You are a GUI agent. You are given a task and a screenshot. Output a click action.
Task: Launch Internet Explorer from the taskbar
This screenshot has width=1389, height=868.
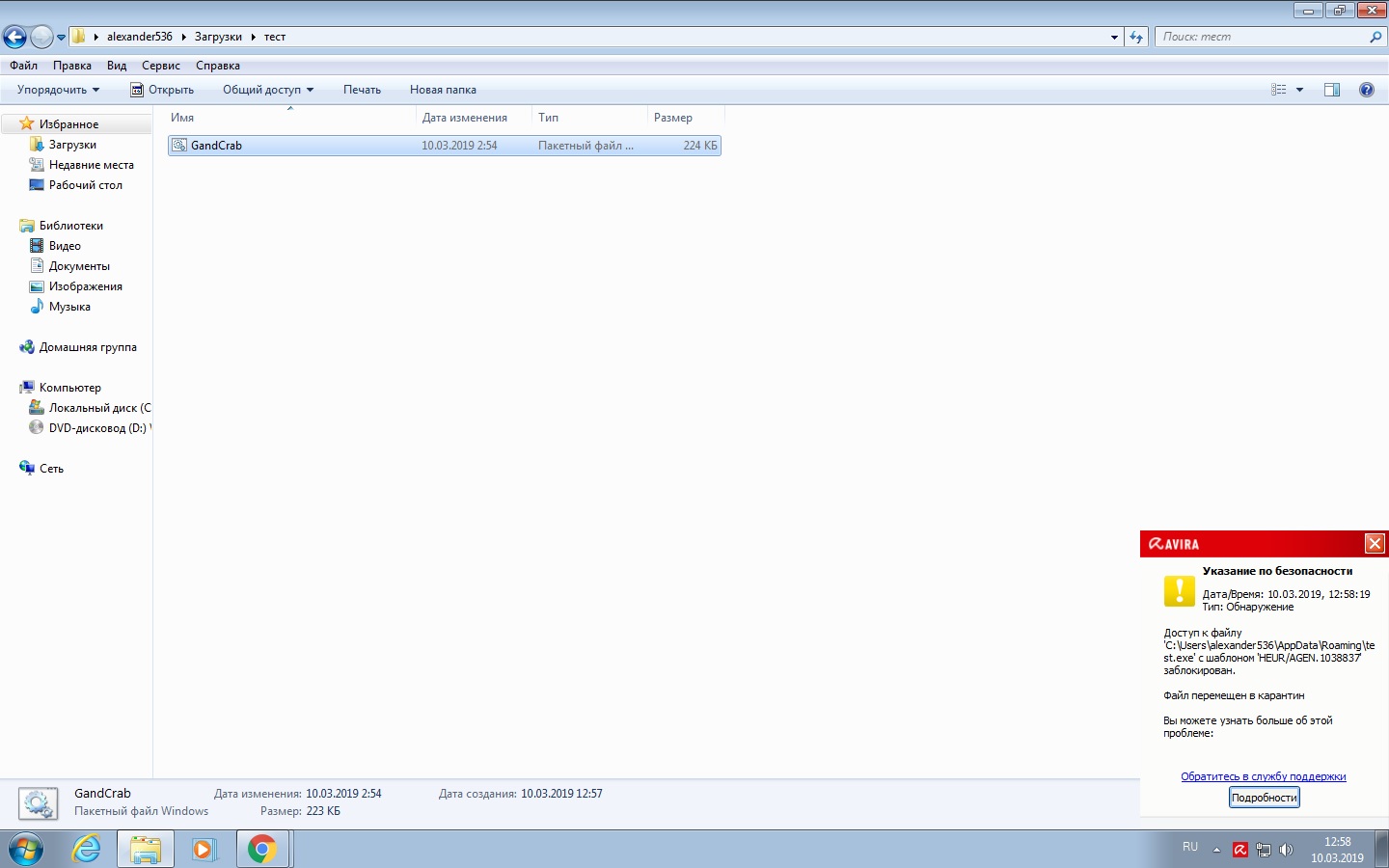pyautogui.click(x=87, y=850)
